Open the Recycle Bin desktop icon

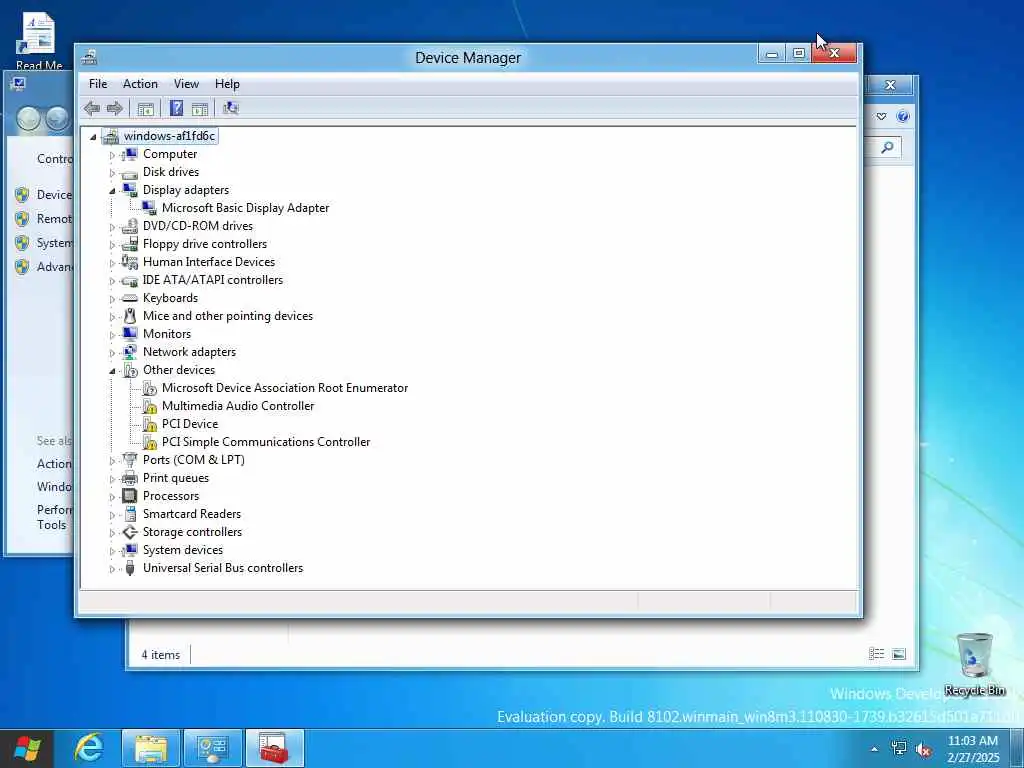(974, 665)
